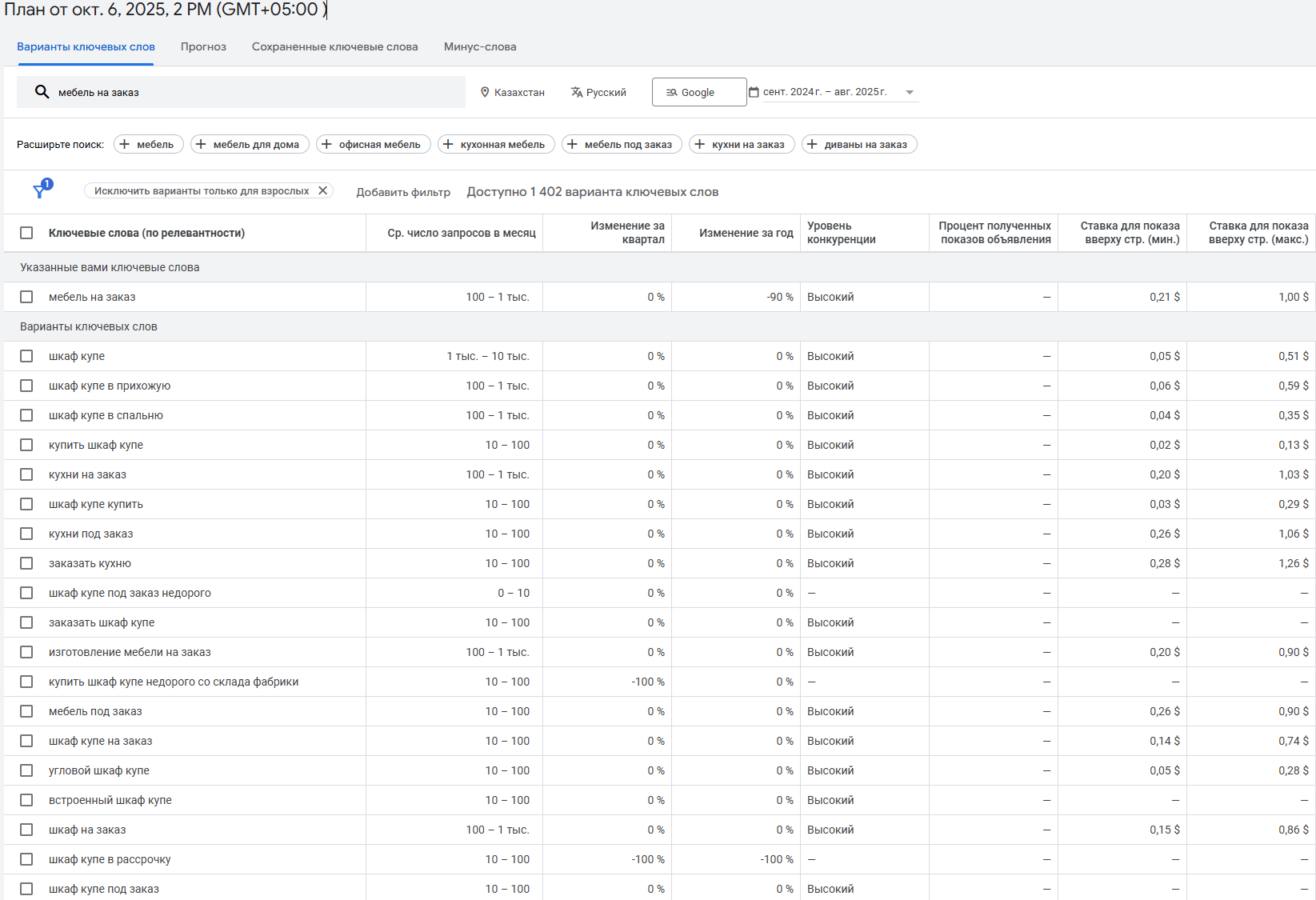Open the Минус-слова tab
This screenshot has height=900, width=1316.
(x=480, y=46)
